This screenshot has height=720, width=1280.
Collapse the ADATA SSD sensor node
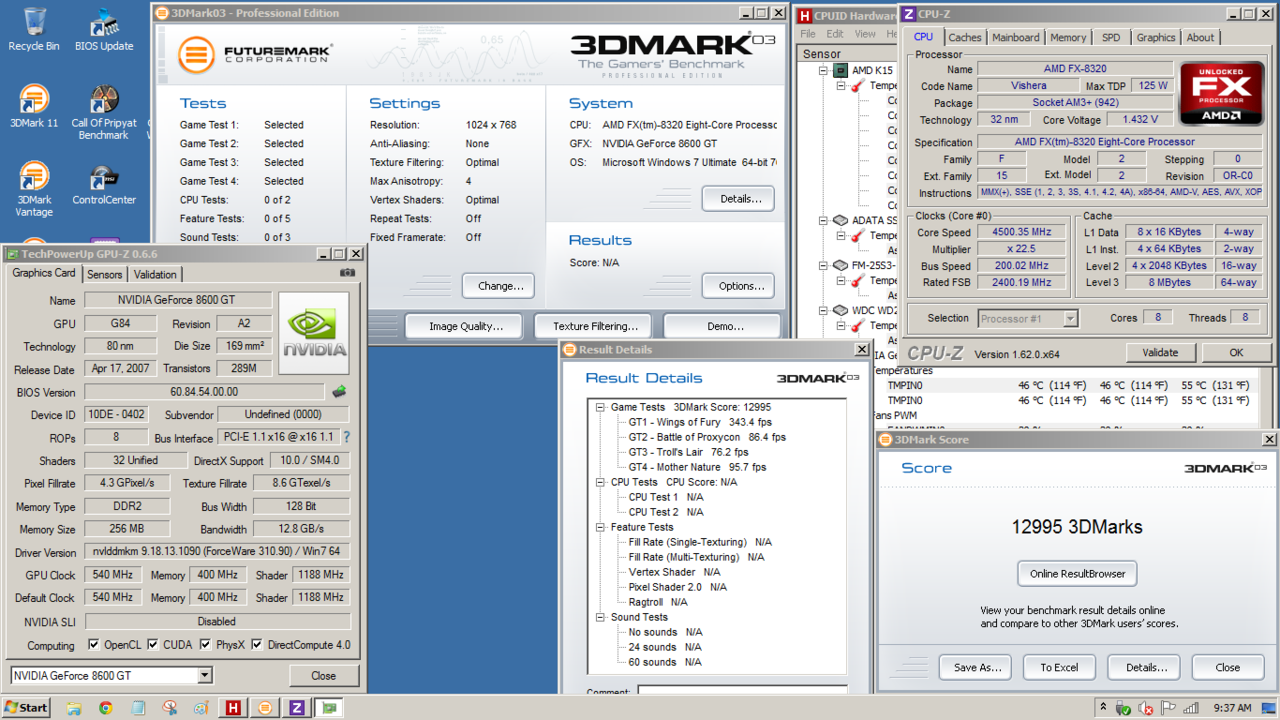(x=825, y=221)
